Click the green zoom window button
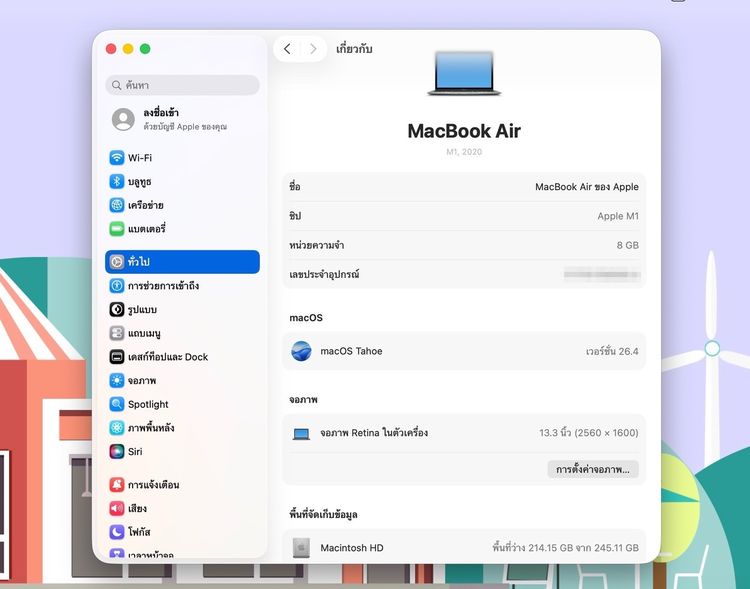 [x=145, y=49]
